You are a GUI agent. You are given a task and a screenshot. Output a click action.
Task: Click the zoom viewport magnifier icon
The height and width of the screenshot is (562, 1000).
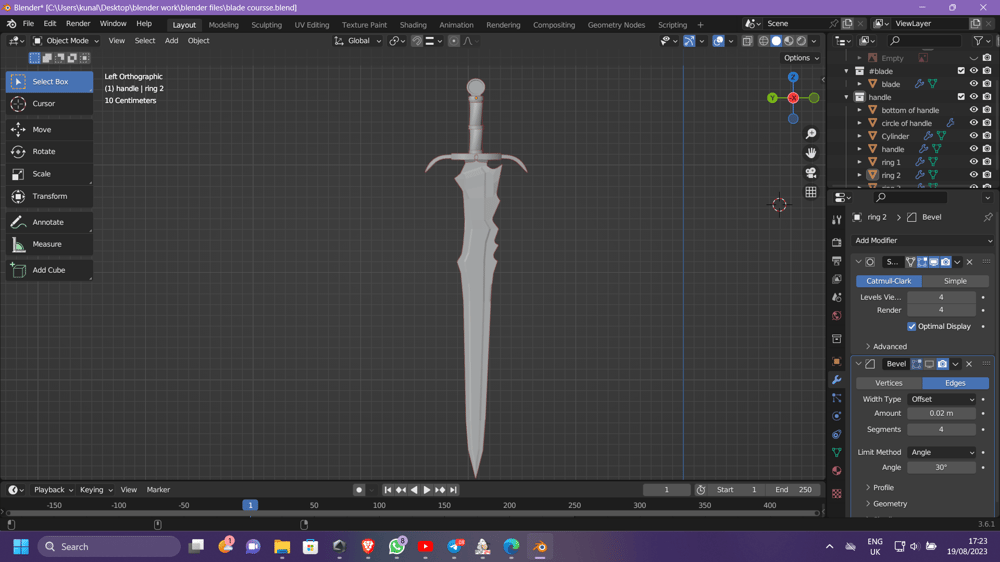tap(811, 134)
